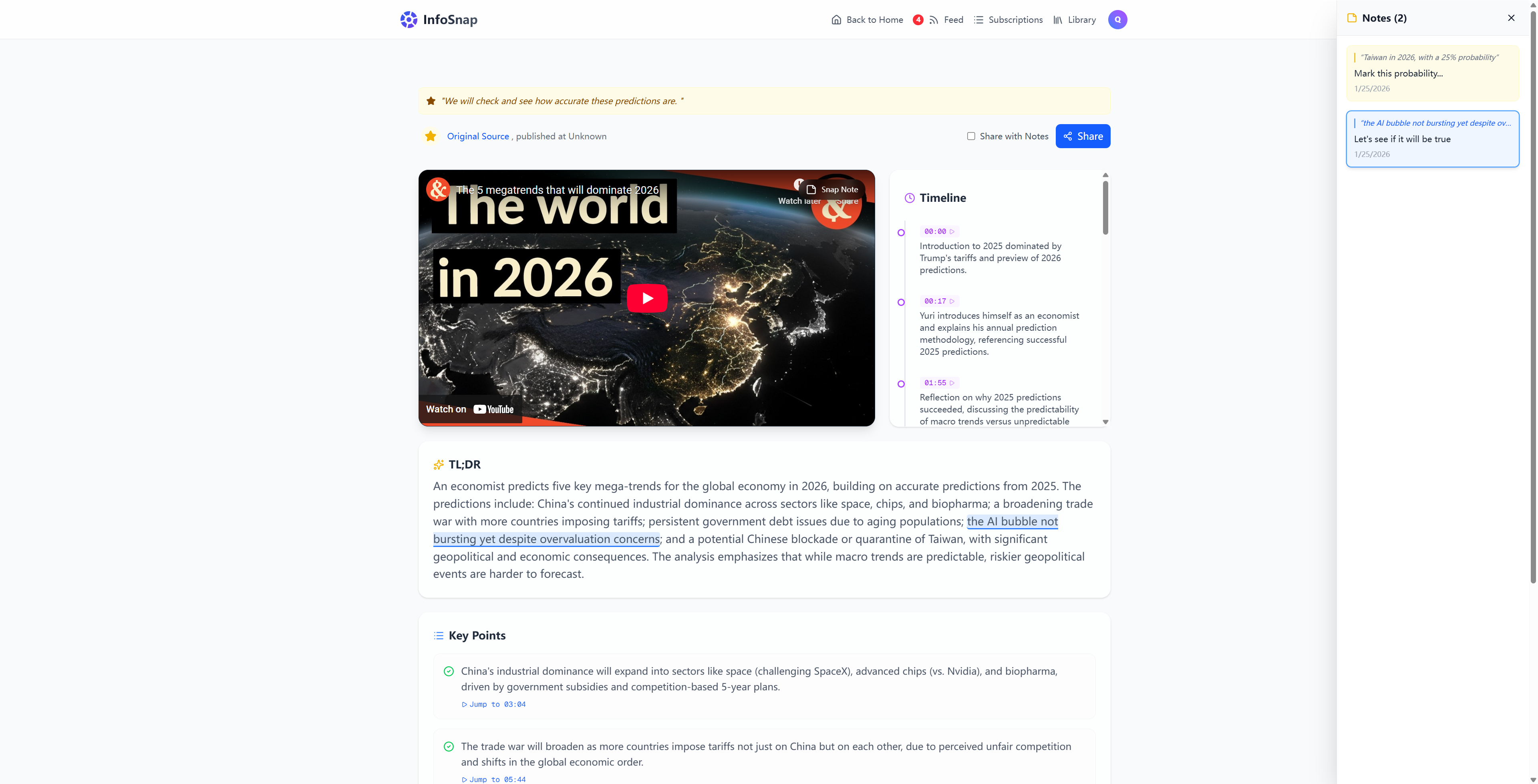This screenshot has width=1538, height=784.
Task: Click the Snap Note button on video
Action: (x=832, y=189)
